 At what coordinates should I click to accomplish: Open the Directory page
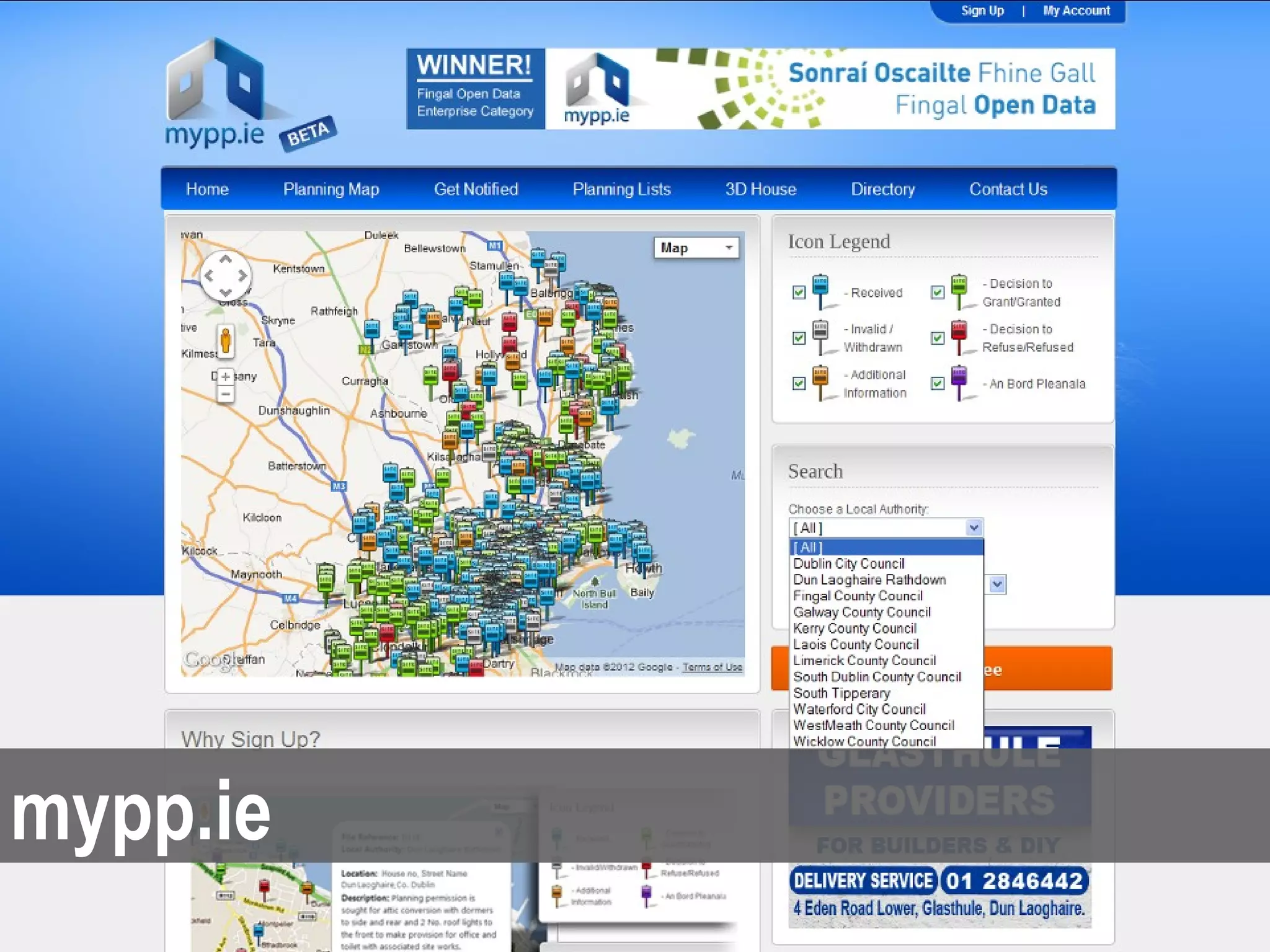tap(882, 189)
